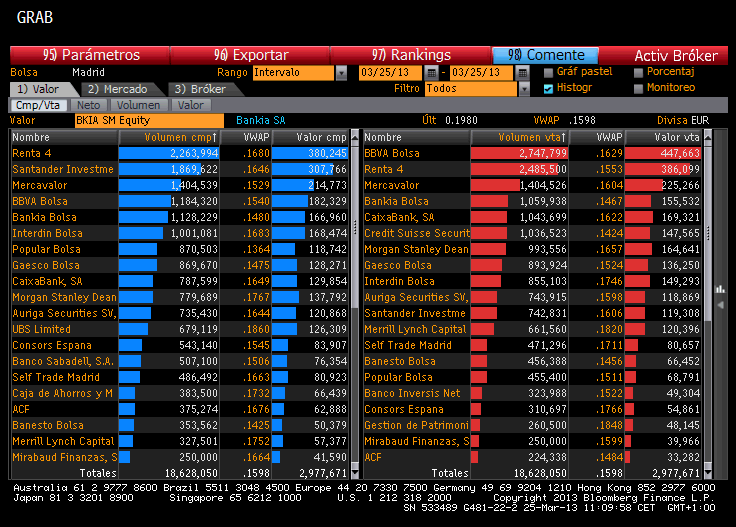
Task: Click scroll-down arrow of sell table
Action: [708, 473]
